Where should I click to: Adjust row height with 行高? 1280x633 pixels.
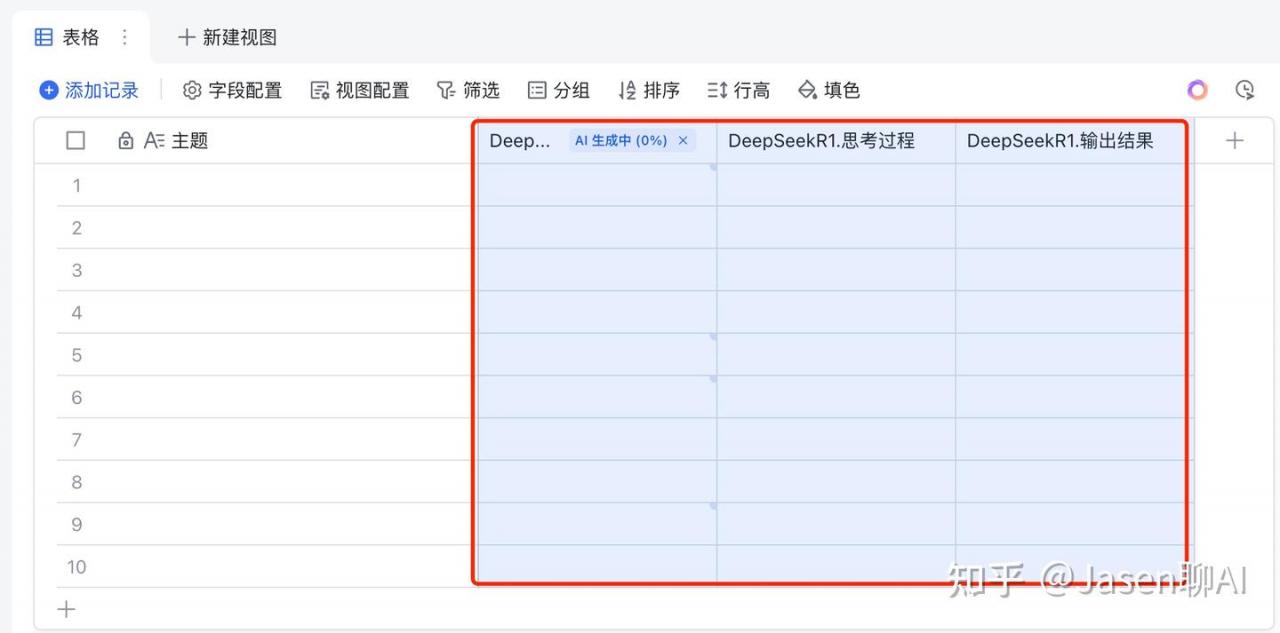739,90
